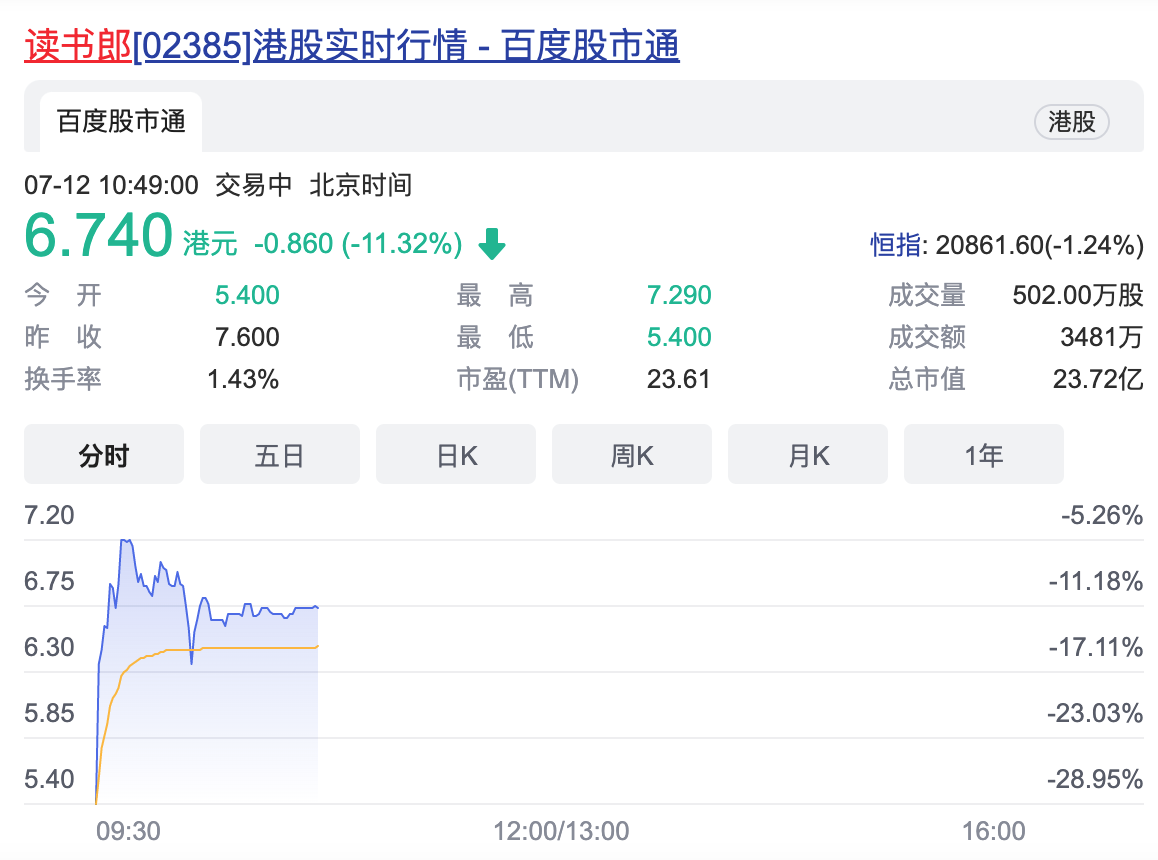Click the 最低 value 5.400
1158x860 pixels.
pos(679,338)
